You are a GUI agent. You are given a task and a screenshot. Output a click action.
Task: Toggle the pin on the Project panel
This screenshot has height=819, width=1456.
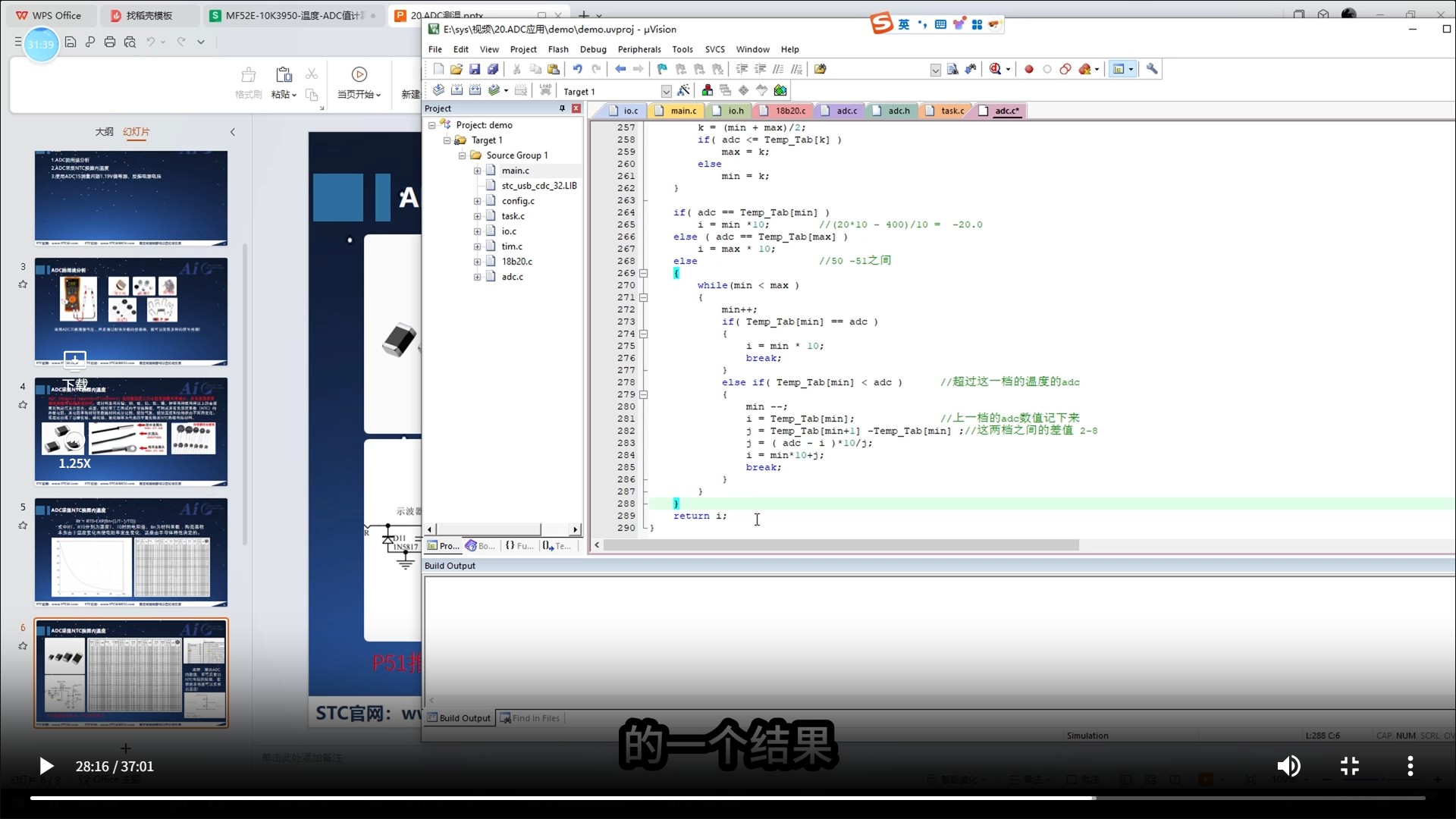point(562,108)
